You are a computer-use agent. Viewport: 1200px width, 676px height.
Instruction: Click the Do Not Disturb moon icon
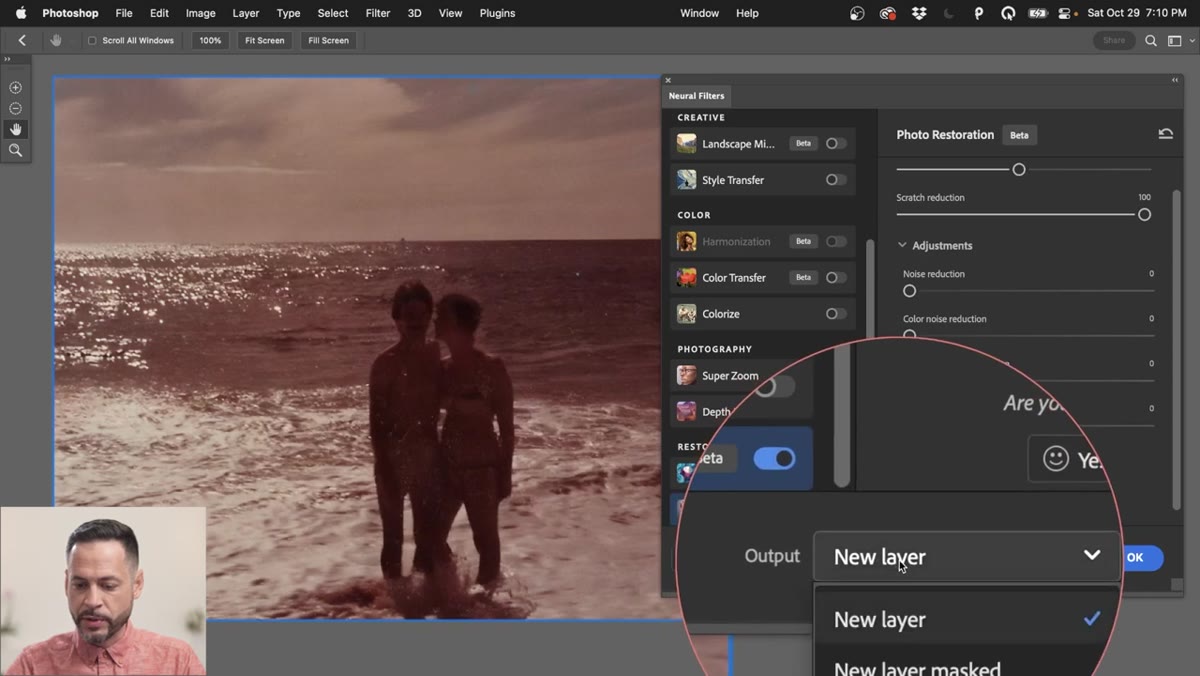coord(949,13)
